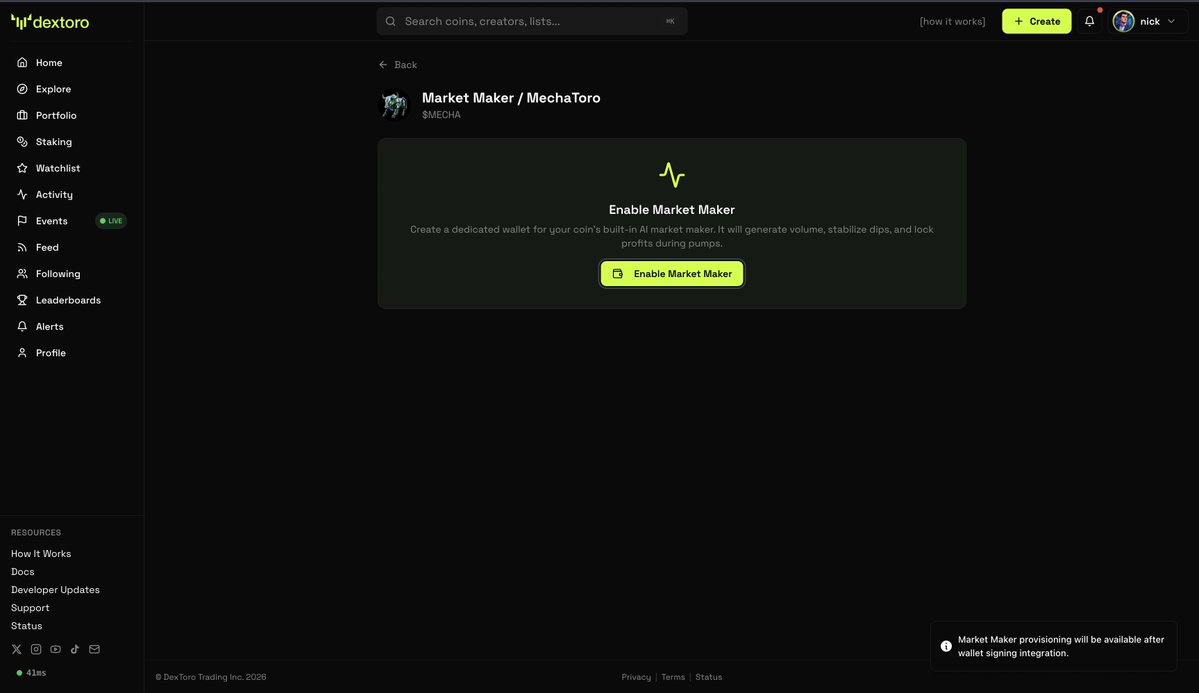Go Back to previous page
Viewport: 1199px width, 693px height.
(398, 65)
